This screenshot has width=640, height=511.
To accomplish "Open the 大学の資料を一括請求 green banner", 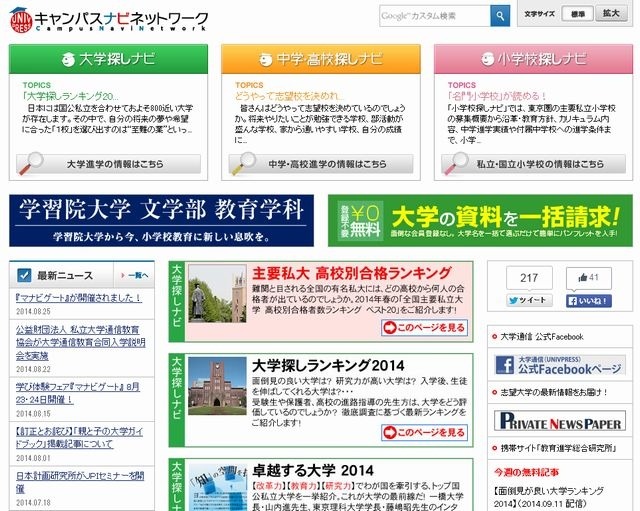I will click(x=480, y=220).
